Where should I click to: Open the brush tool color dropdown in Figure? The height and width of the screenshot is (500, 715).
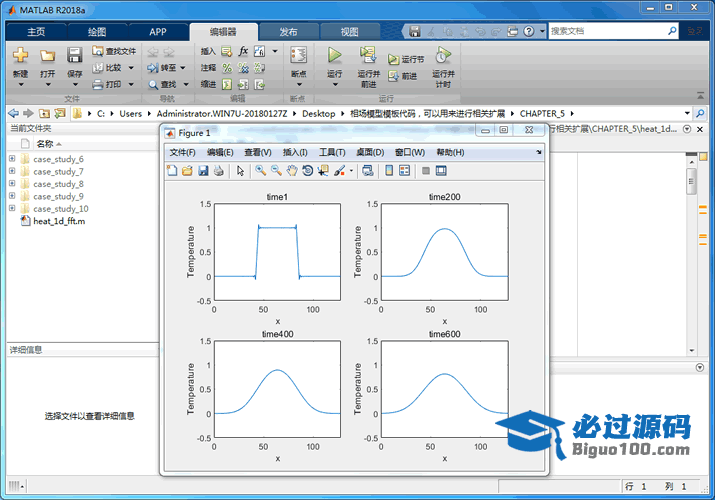click(351, 171)
